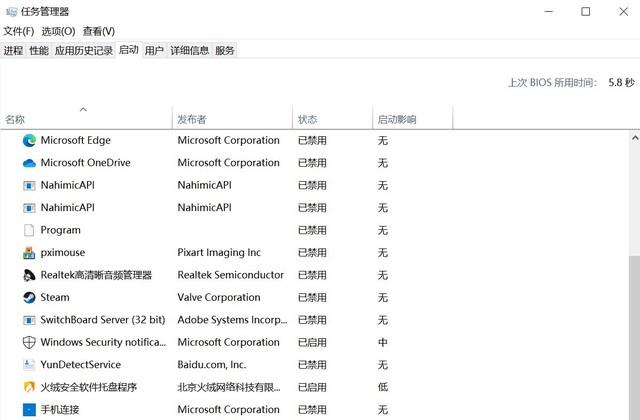Image resolution: width=640 pixels, height=420 pixels.
Task: Sort by the 状态 column header
Action: point(332,119)
